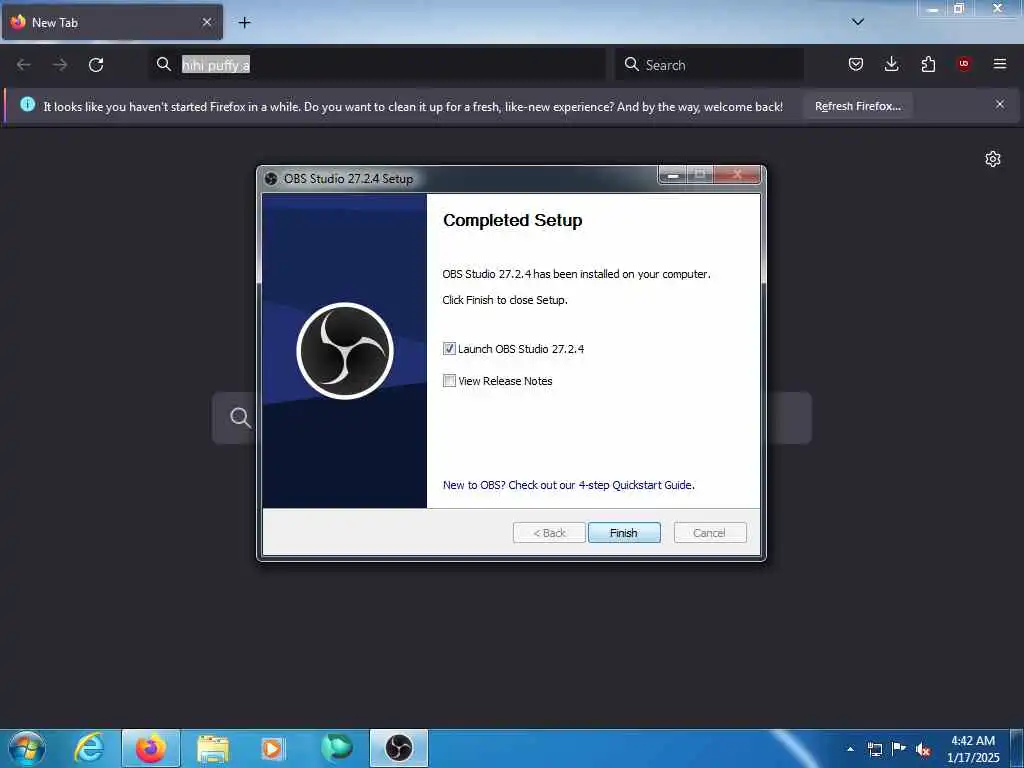The height and width of the screenshot is (768, 1024).
Task: Open the 4-step Quickstart Guide link
Action: pos(568,485)
